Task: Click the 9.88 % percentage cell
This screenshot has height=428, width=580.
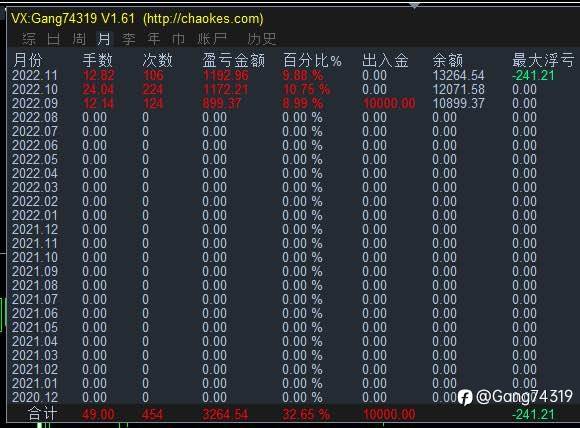Action: (303, 75)
